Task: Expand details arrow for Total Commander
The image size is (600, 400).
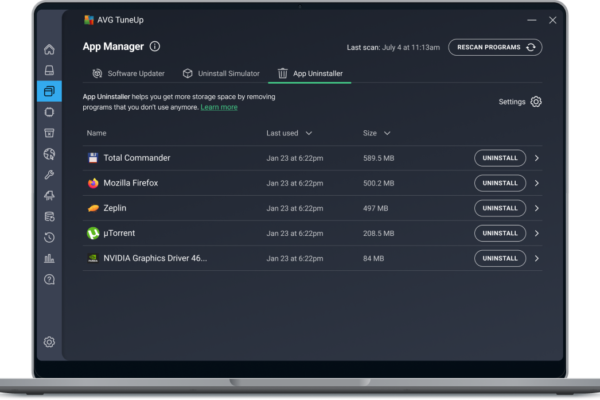Action: [x=537, y=158]
